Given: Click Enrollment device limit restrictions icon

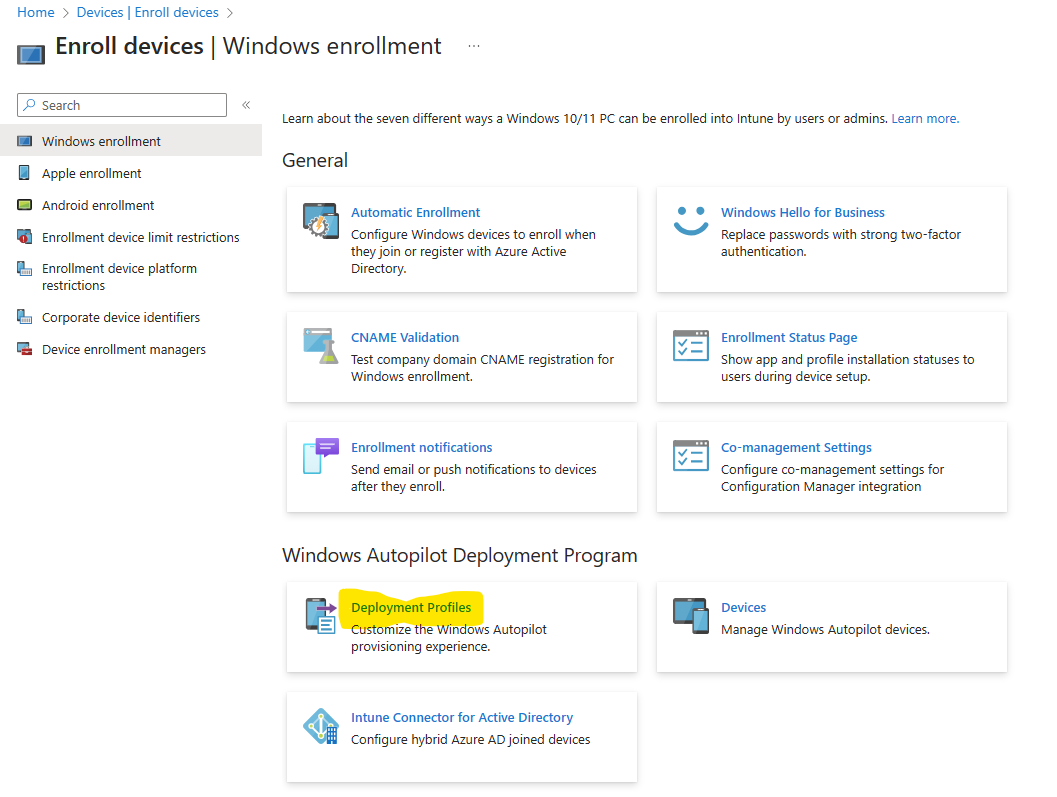Looking at the screenshot, I should [x=24, y=237].
